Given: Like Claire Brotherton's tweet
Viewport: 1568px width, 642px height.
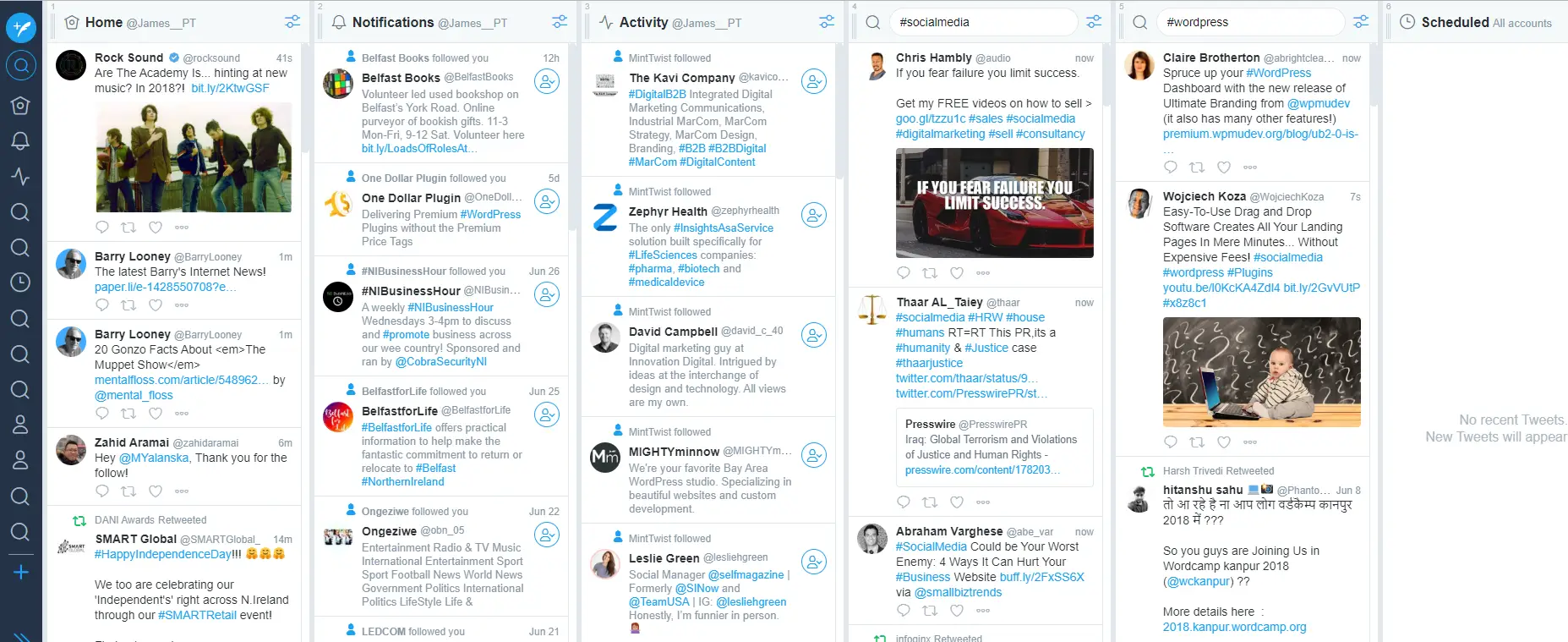Looking at the screenshot, I should point(1224,167).
